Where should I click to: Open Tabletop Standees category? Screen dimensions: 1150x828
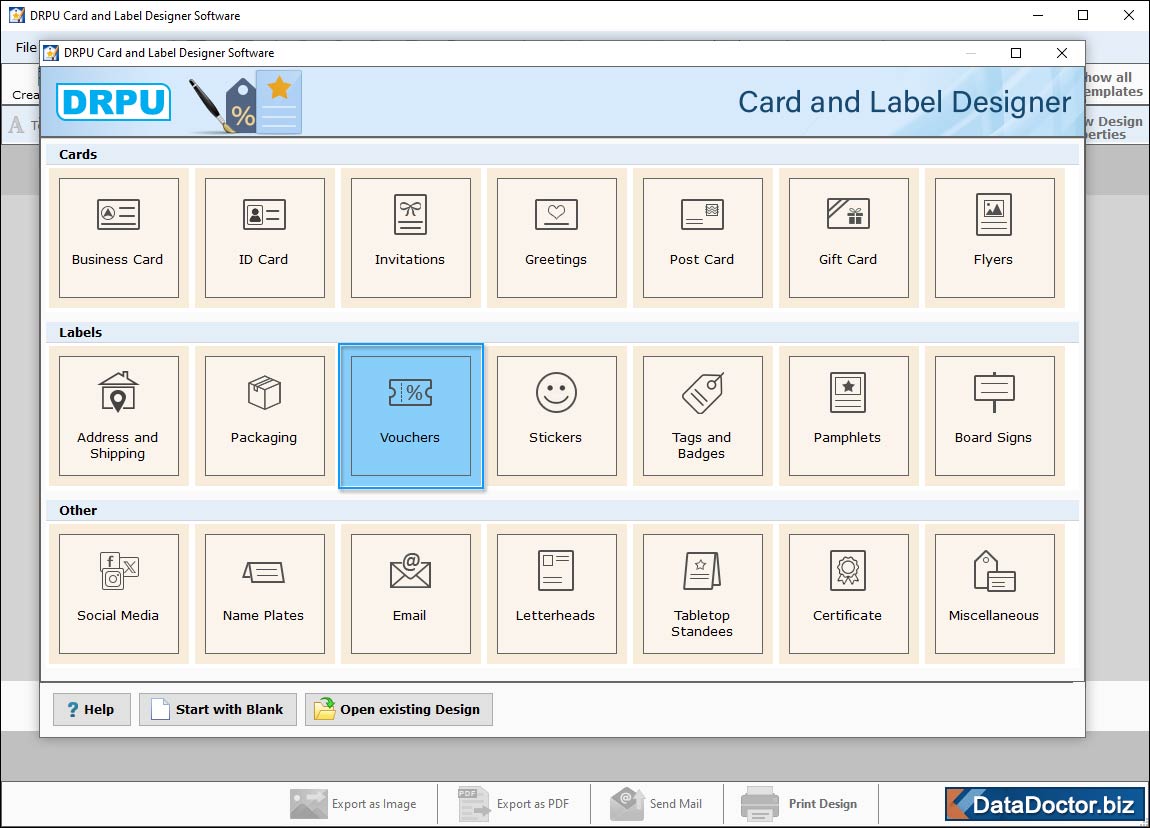(703, 594)
